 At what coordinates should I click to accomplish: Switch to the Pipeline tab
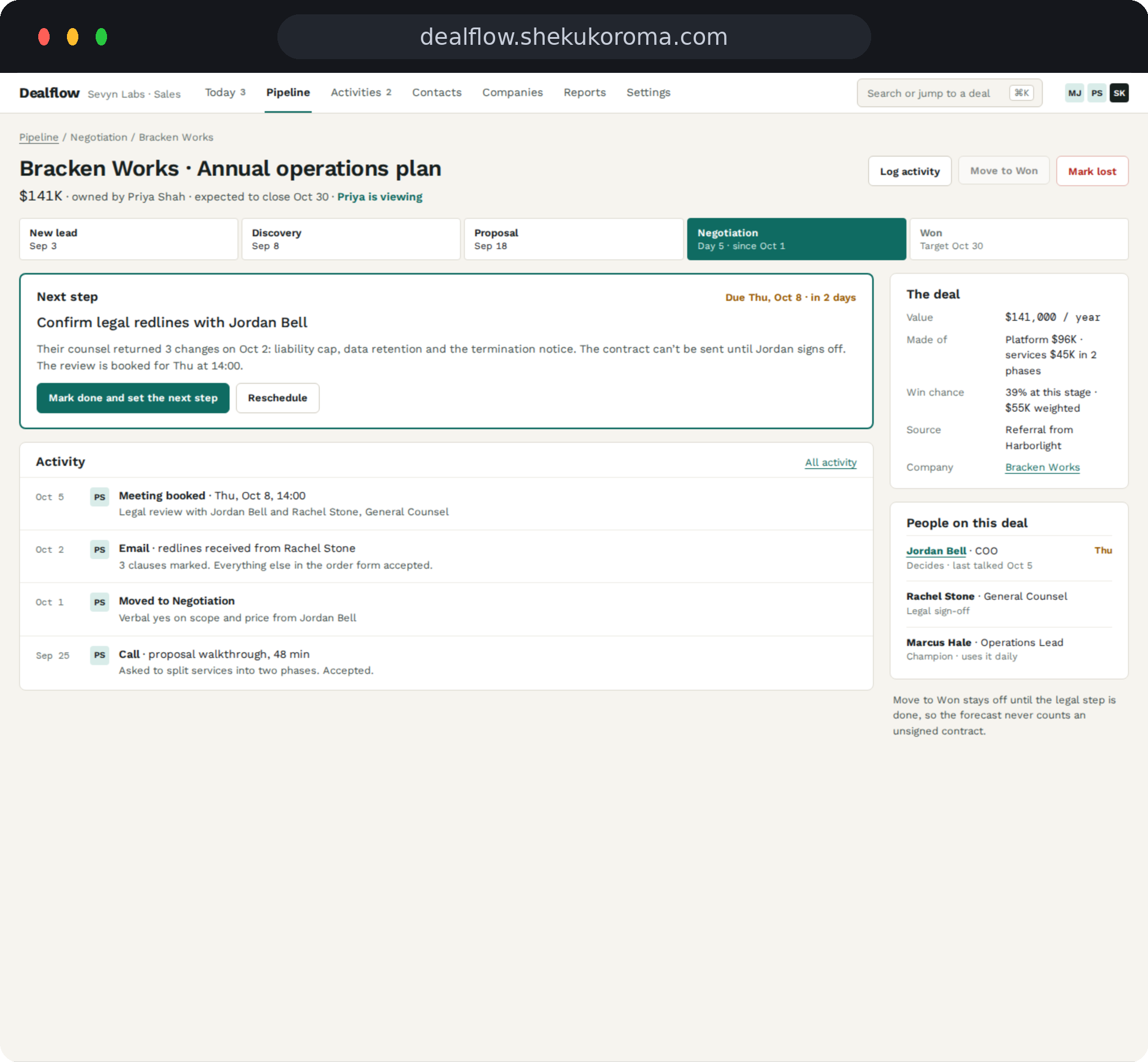(x=288, y=92)
